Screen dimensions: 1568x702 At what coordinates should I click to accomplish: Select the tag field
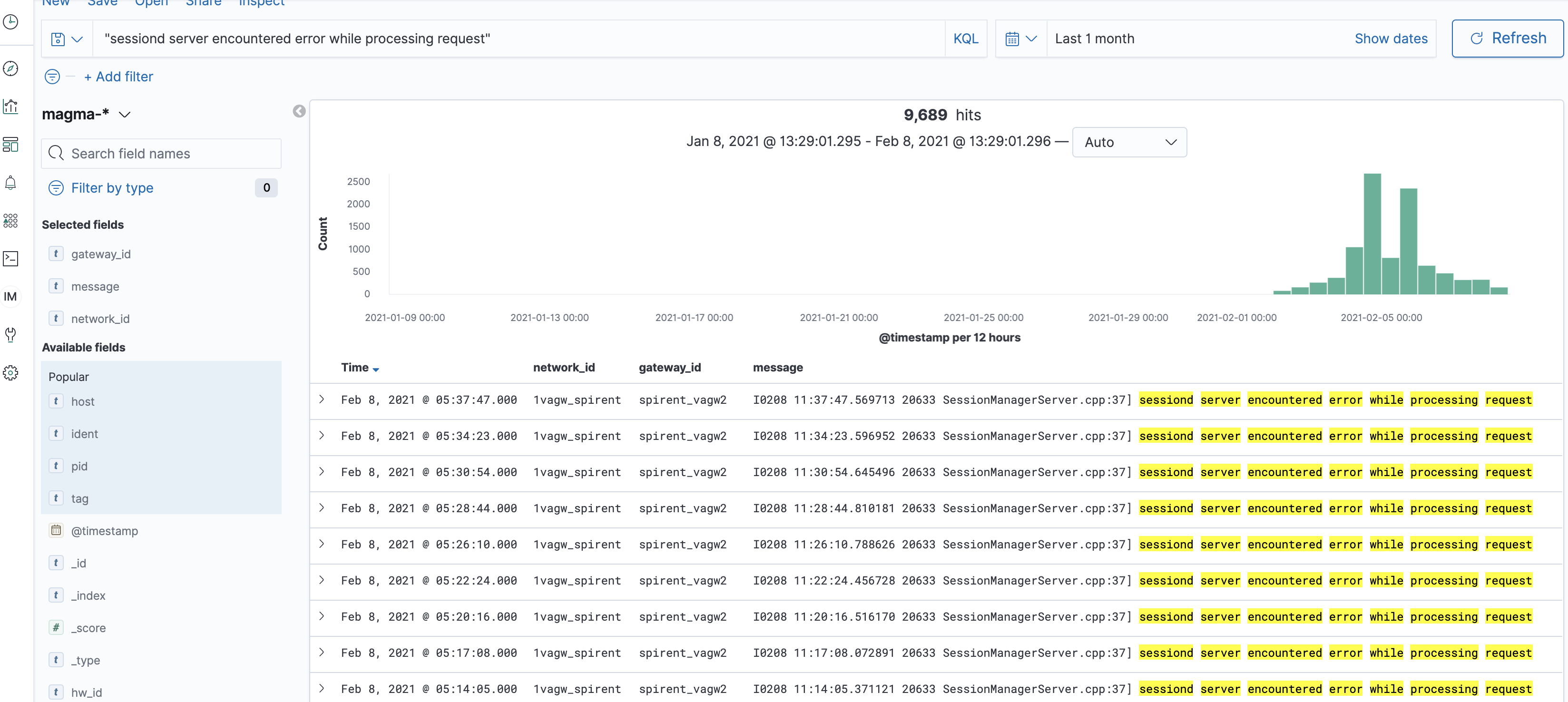pos(80,498)
